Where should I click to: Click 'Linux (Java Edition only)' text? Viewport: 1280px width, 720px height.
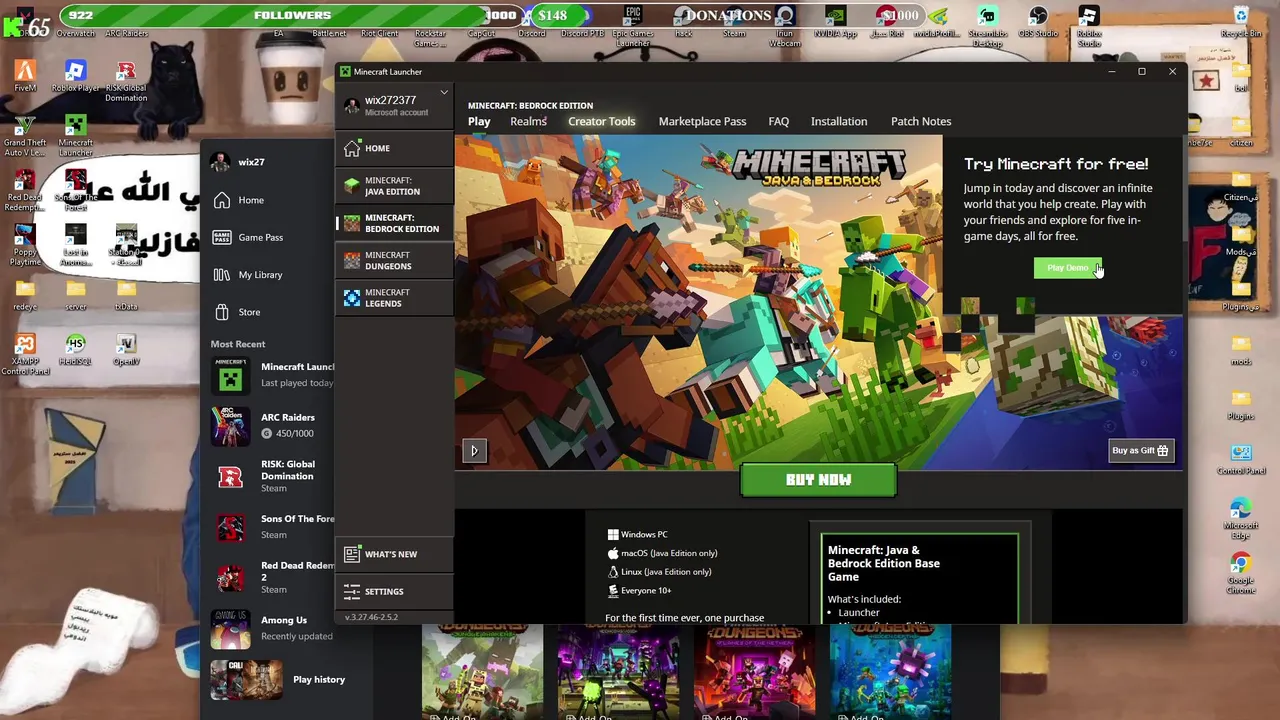coord(666,572)
